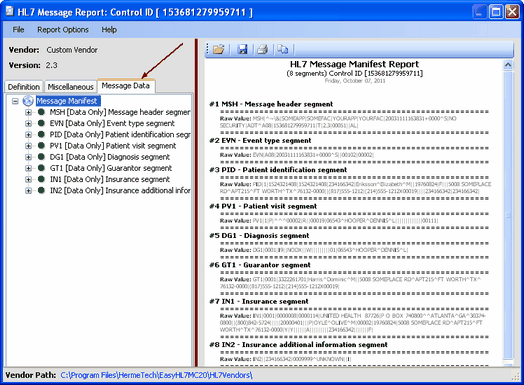Select EVN [Data Only] Event type row
524x385 pixels.
pos(112,123)
